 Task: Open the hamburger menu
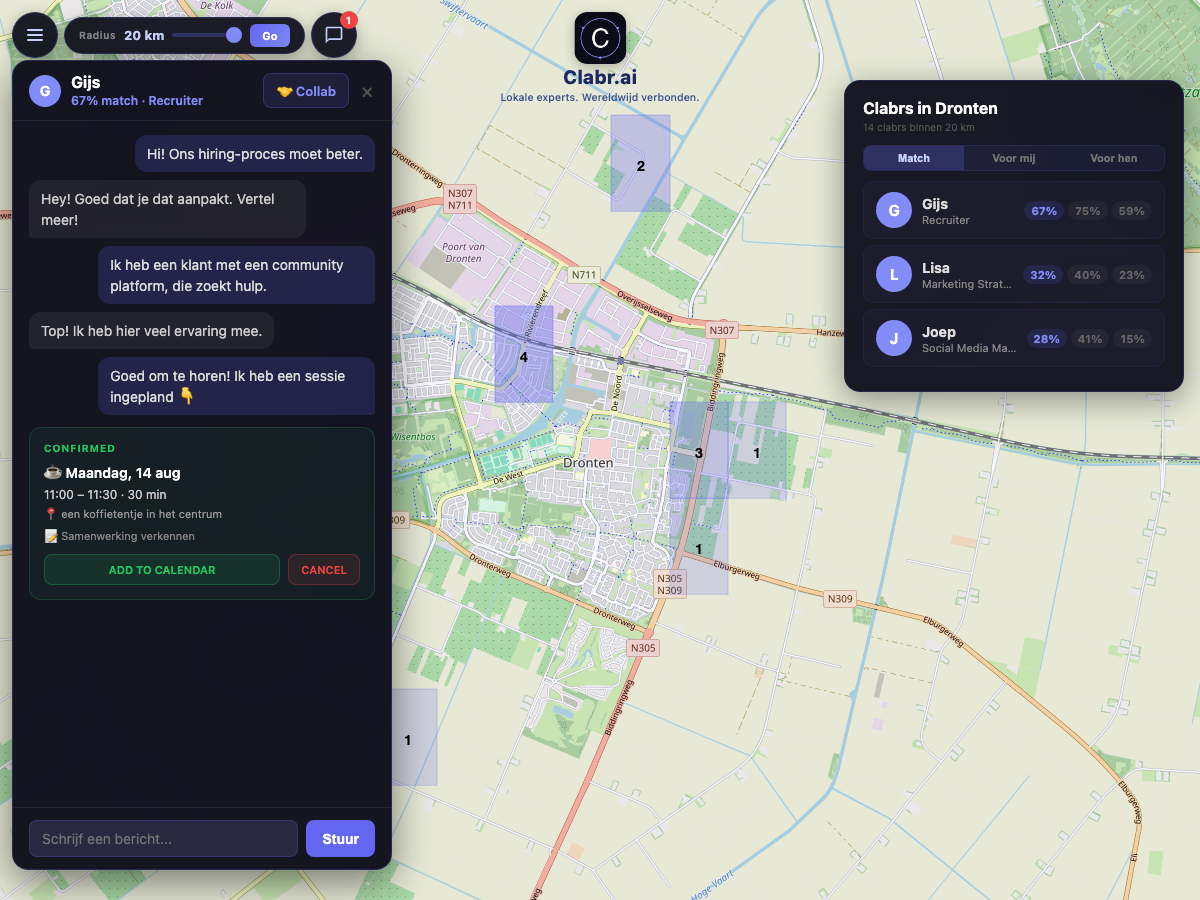pos(35,34)
